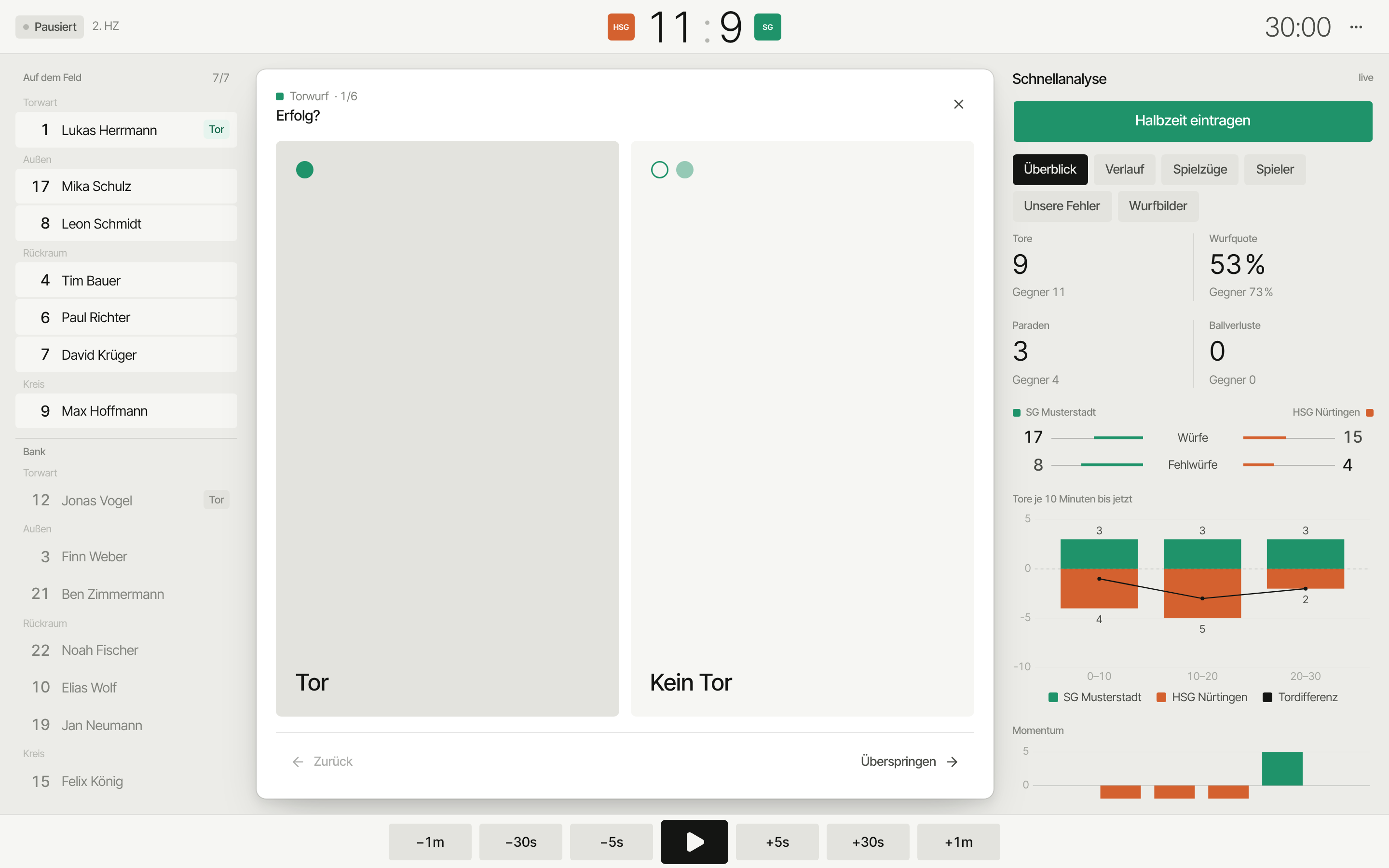Advance the clock by one minute

tap(958, 841)
